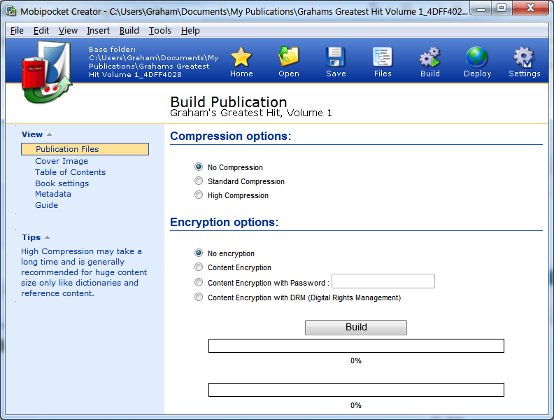Open the Insert menu
554x420 pixels.
98,31
